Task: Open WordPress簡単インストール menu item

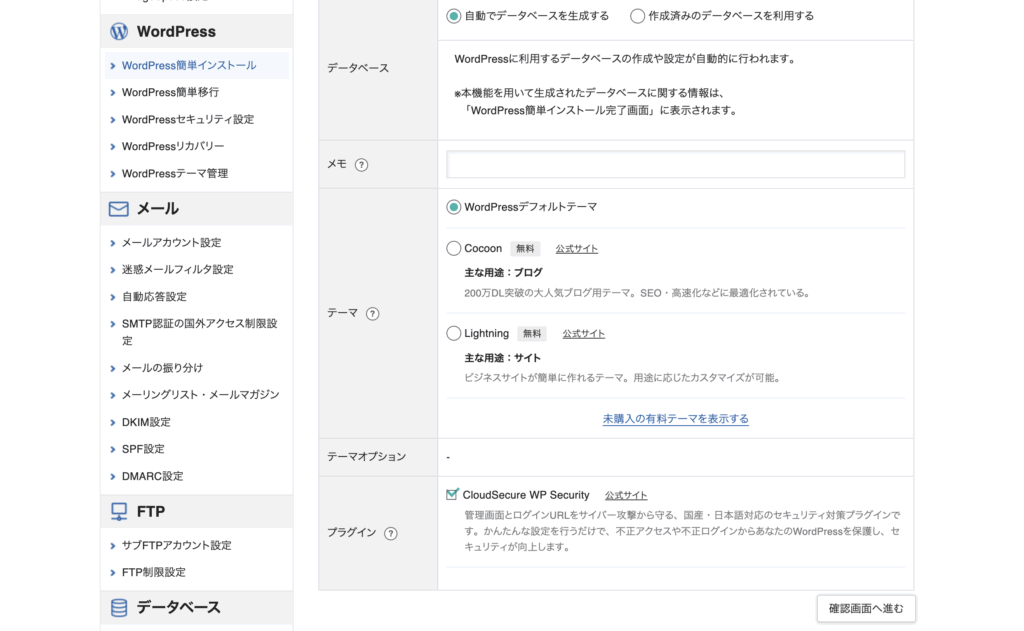Action: pos(189,65)
